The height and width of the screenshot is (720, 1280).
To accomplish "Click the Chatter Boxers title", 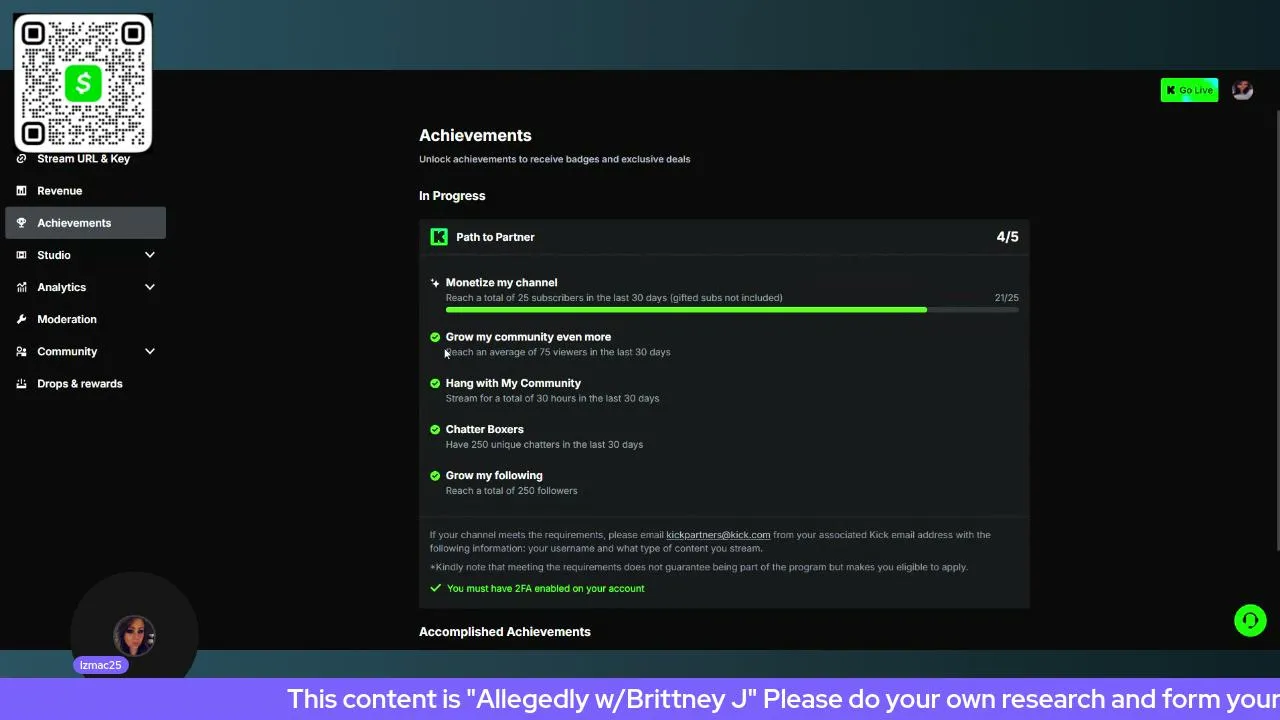I will pos(484,429).
